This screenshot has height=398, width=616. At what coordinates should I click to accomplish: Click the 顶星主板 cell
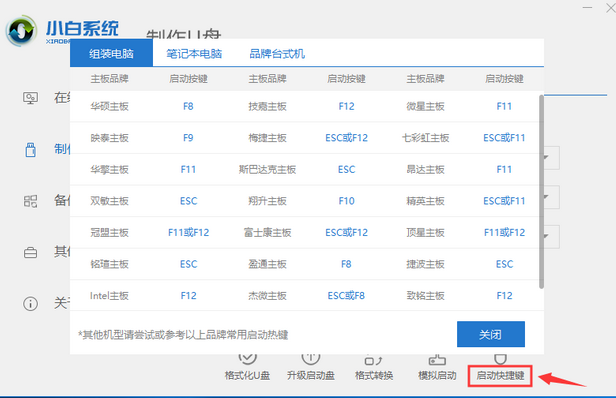pos(425,233)
